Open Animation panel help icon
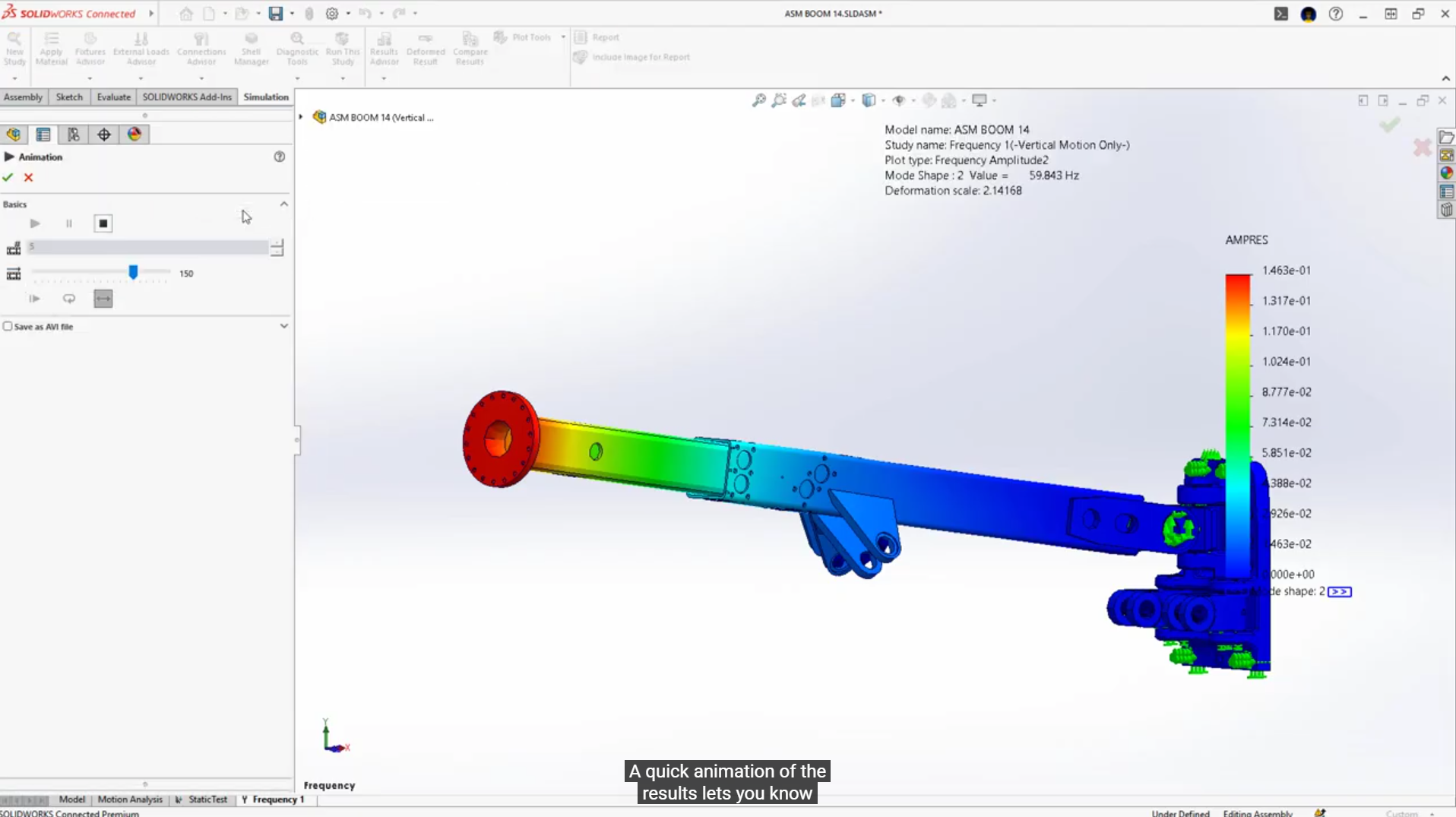This screenshot has height=817, width=1456. tap(279, 157)
